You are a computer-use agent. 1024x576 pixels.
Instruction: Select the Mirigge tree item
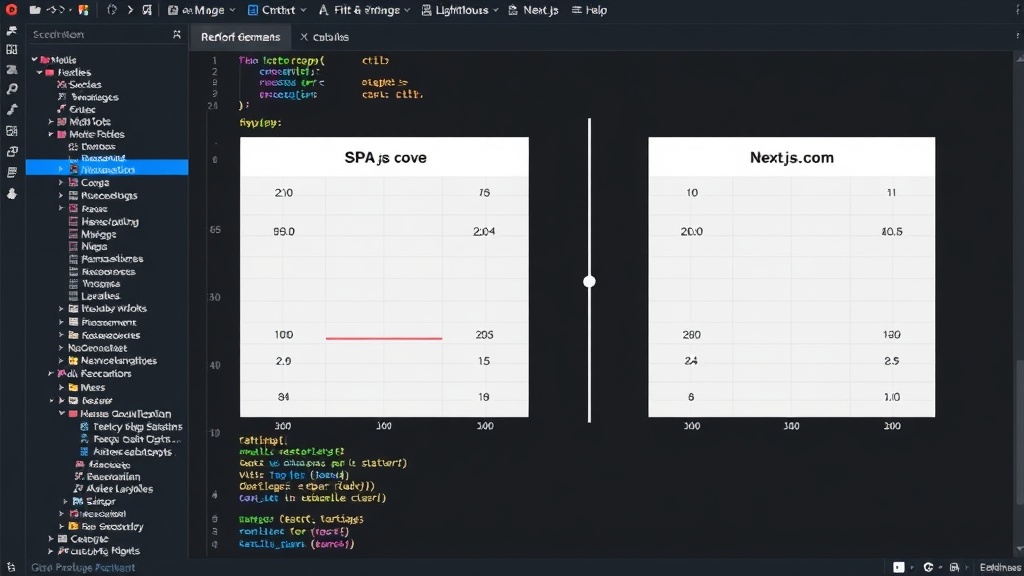(93, 234)
